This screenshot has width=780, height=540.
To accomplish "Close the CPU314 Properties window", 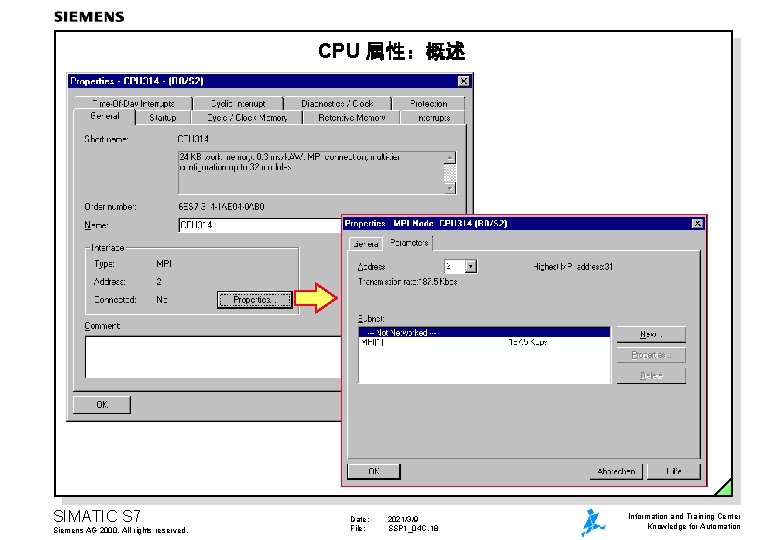I will (x=464, y=81).
